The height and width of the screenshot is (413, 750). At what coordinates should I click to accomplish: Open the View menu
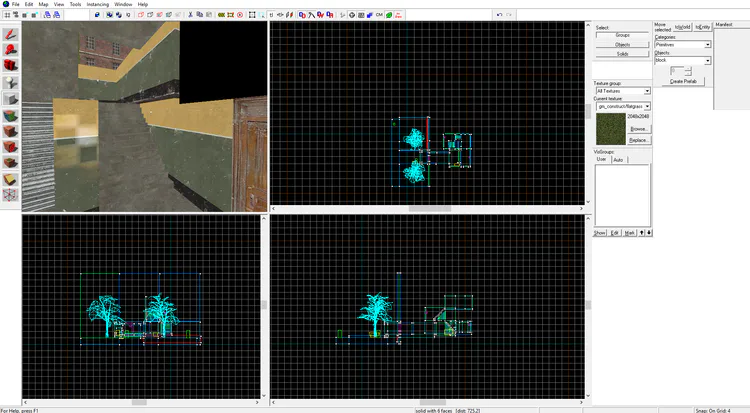[59, 4]
